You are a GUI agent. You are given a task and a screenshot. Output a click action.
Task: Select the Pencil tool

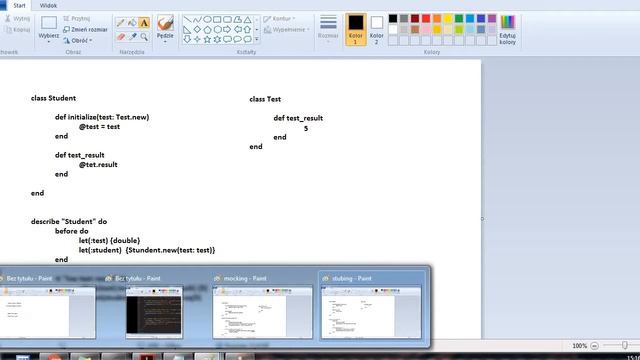[121, 23]
